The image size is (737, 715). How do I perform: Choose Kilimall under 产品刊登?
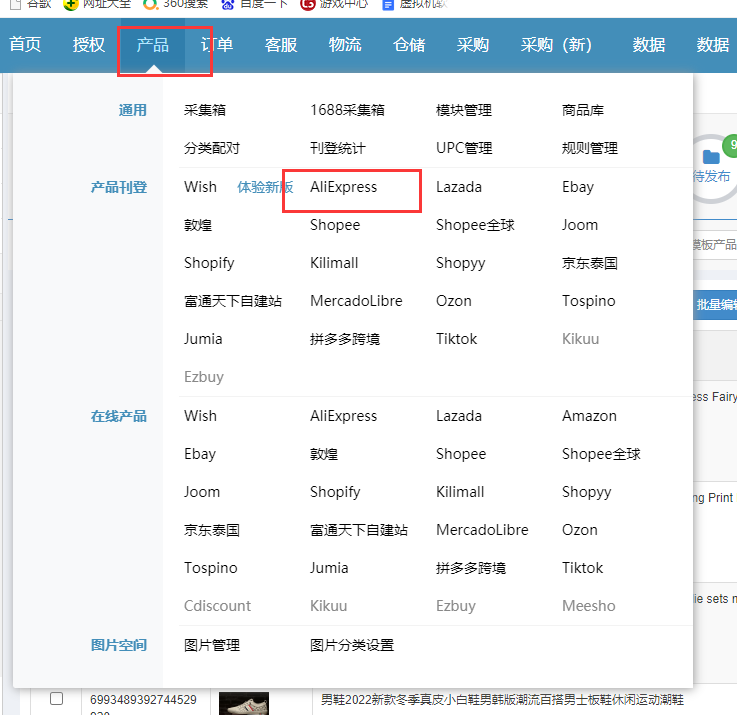[334, 263]
